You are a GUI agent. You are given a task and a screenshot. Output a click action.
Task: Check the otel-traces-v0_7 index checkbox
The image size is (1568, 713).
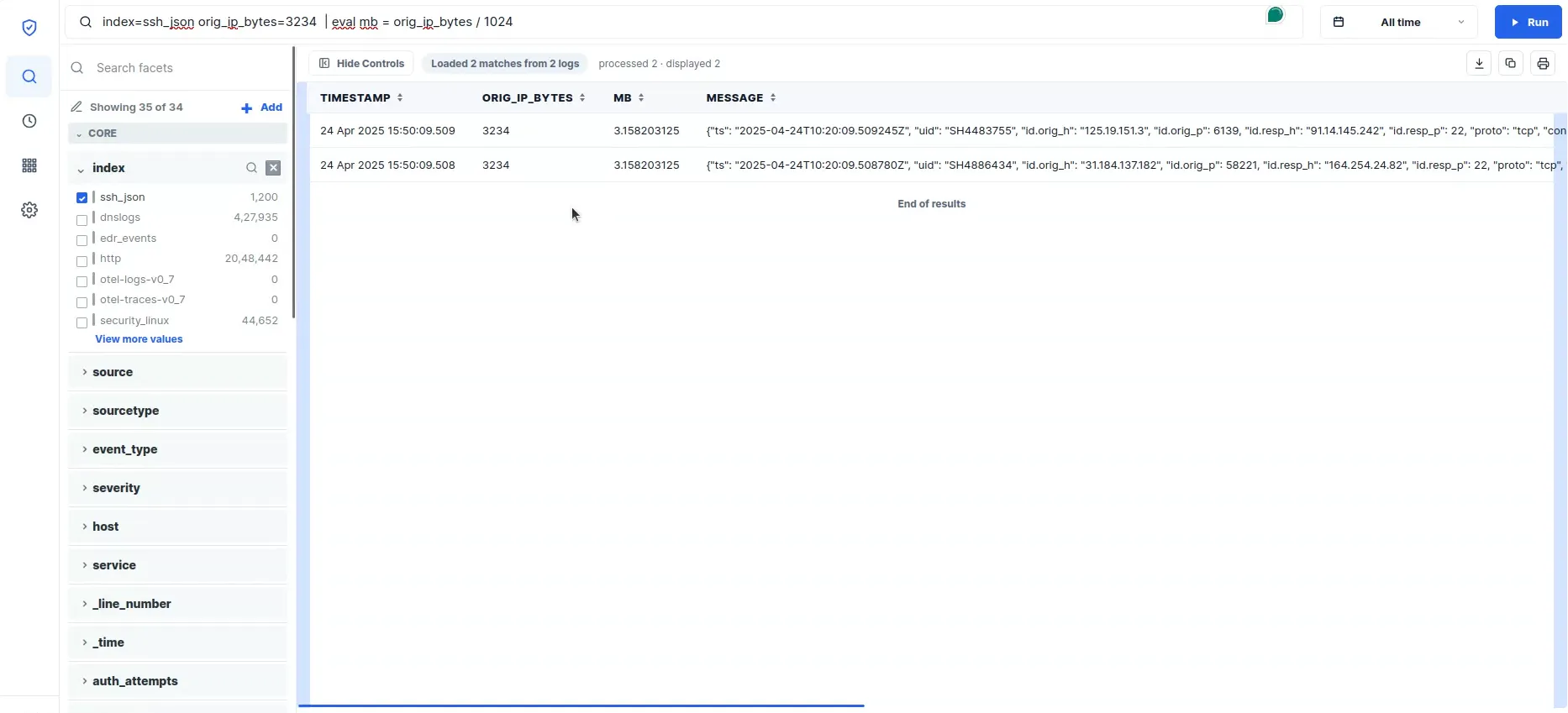coord(82,302)
